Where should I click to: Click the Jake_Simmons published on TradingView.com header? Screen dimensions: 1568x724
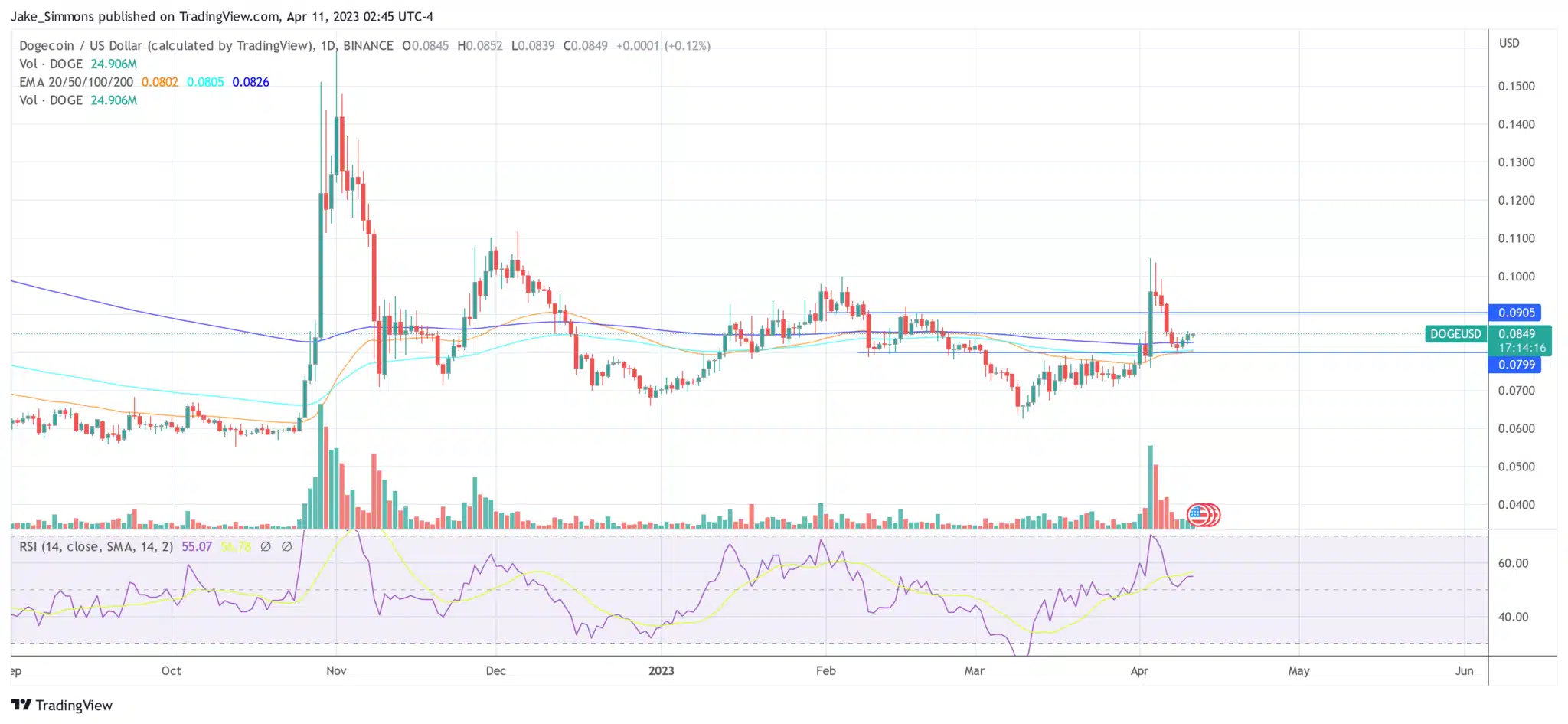pos(222,16)
